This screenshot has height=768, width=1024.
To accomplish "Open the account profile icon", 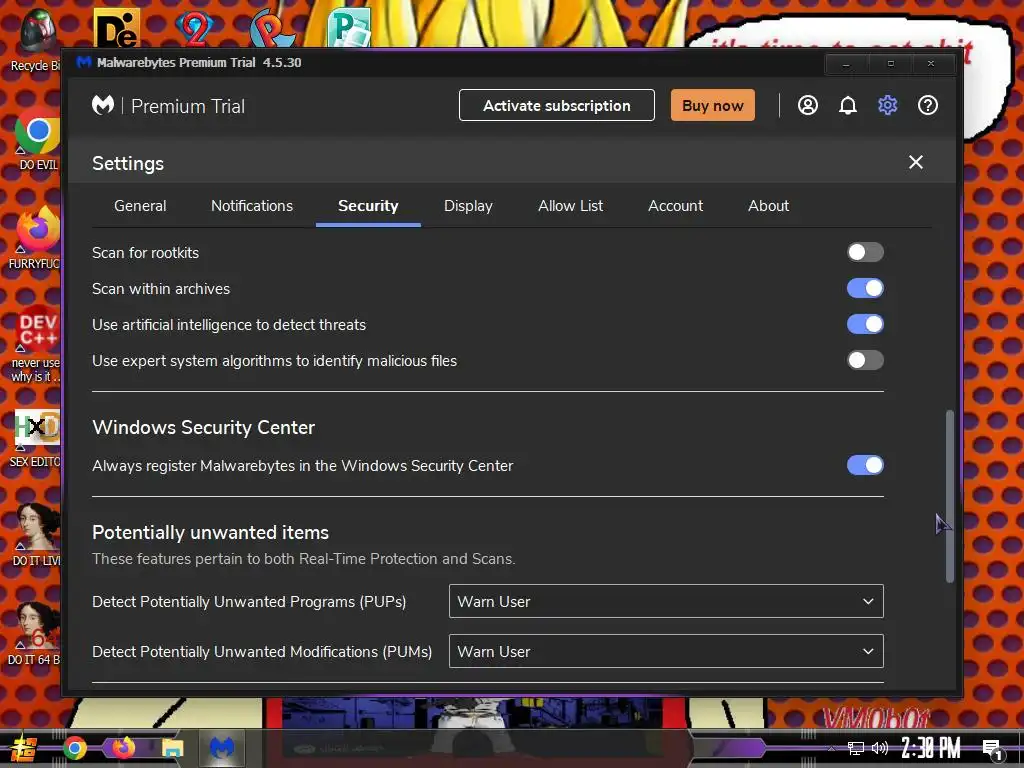I will pyautogui.click(x=808, y=105).
